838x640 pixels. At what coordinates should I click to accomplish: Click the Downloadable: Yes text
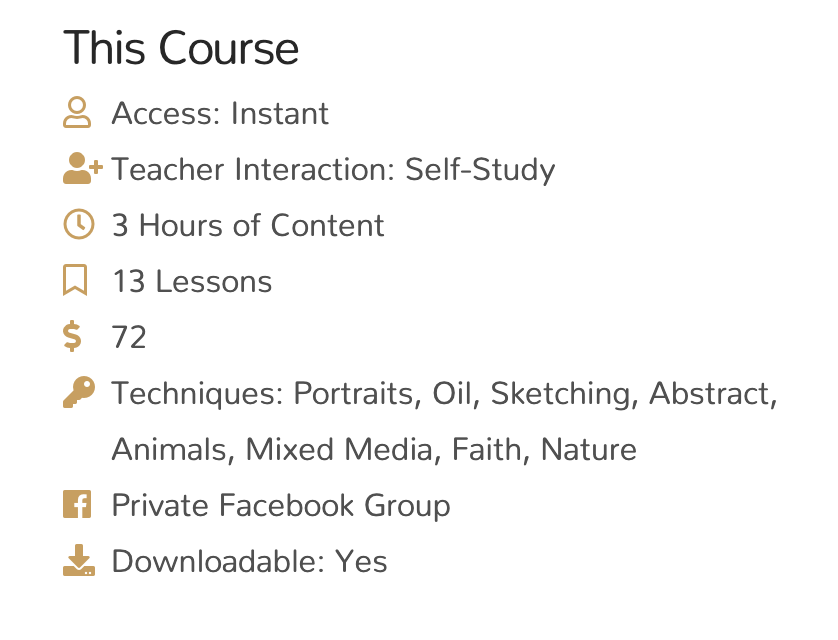[x=250, y=561]
